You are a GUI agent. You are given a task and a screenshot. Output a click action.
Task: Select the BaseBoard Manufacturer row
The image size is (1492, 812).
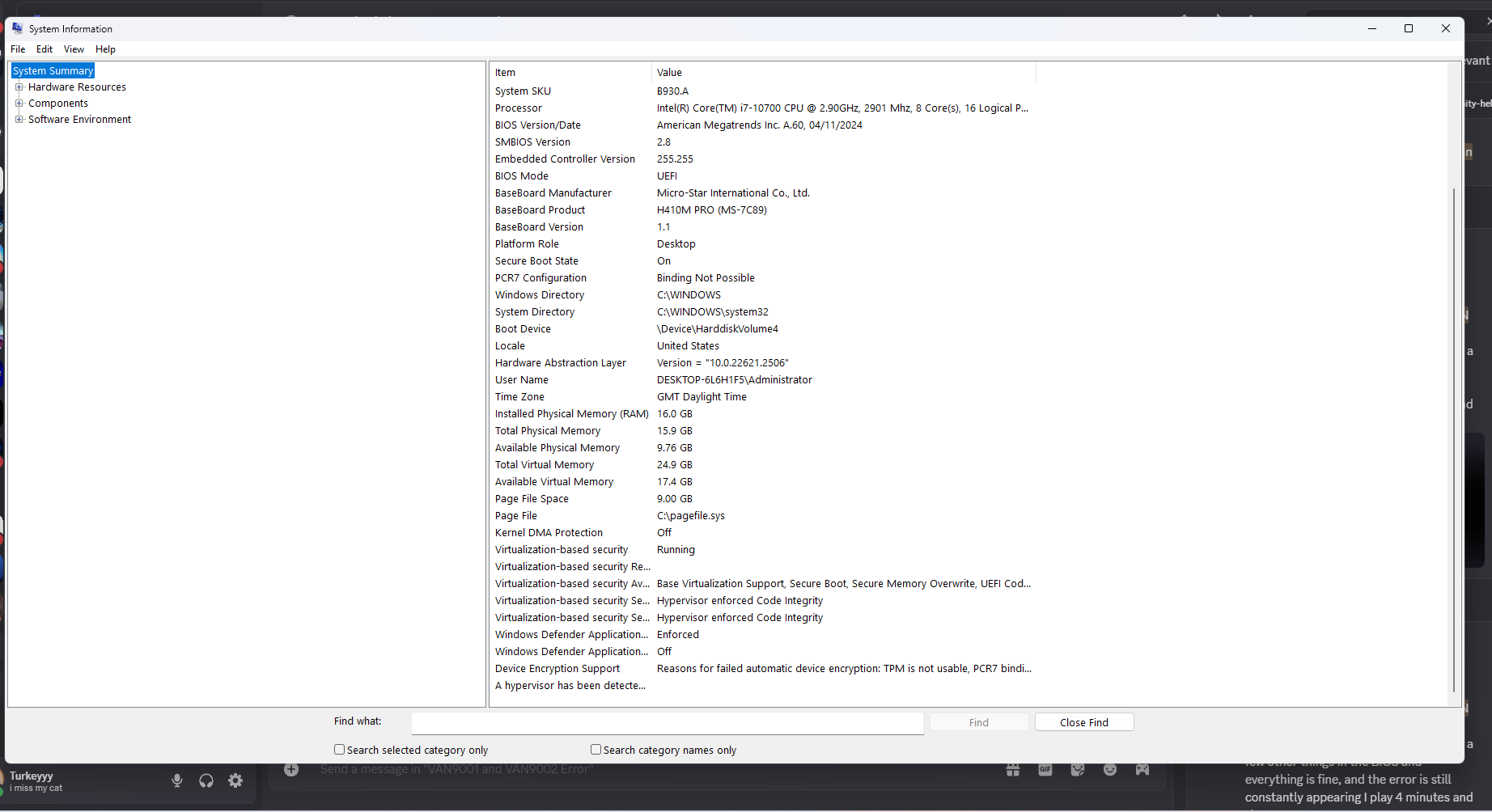click(x=762, y=193)
